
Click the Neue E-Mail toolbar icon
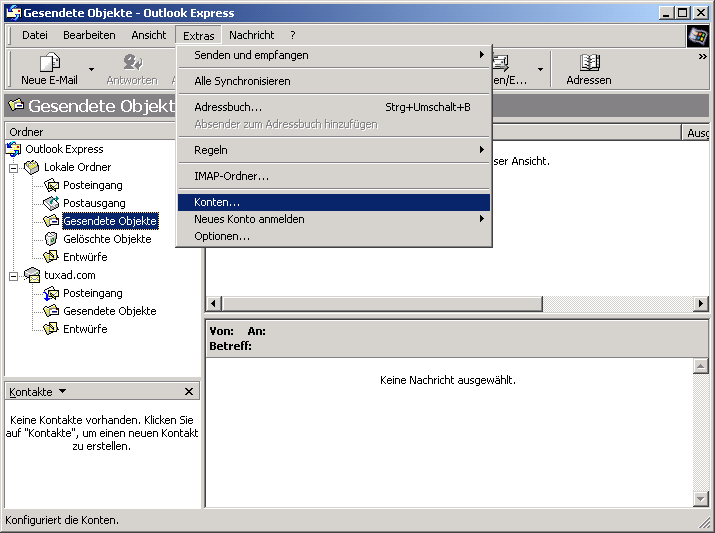tap(49, 62)
